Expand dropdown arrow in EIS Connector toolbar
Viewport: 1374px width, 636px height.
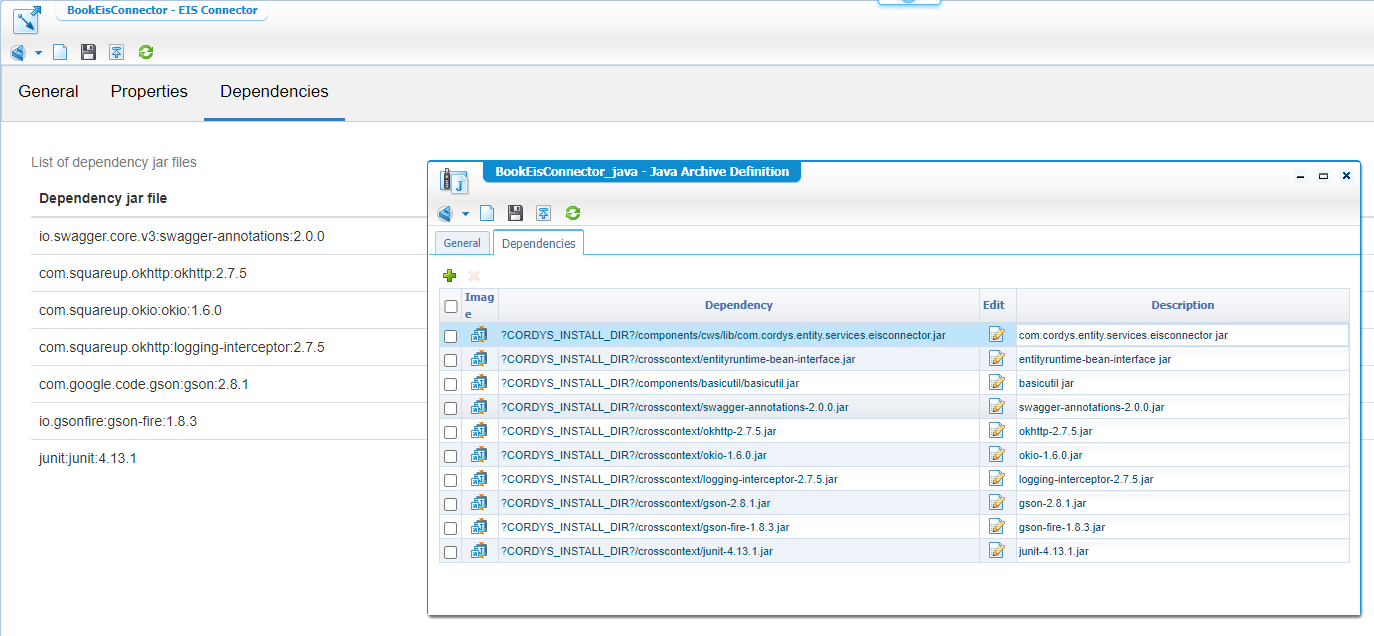[x=38, y=52]
